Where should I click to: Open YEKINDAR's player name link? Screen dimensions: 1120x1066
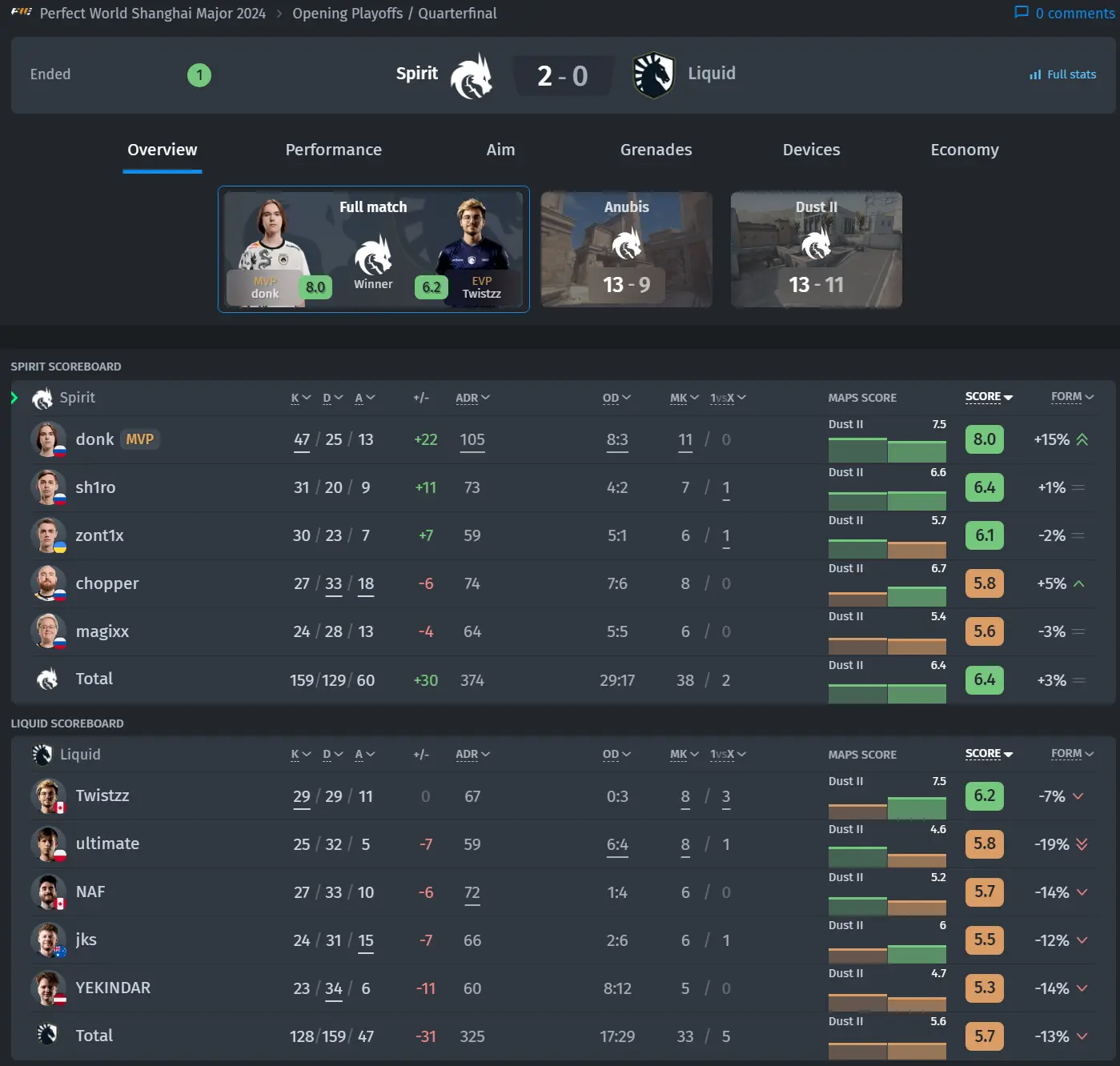click(113, 988)
